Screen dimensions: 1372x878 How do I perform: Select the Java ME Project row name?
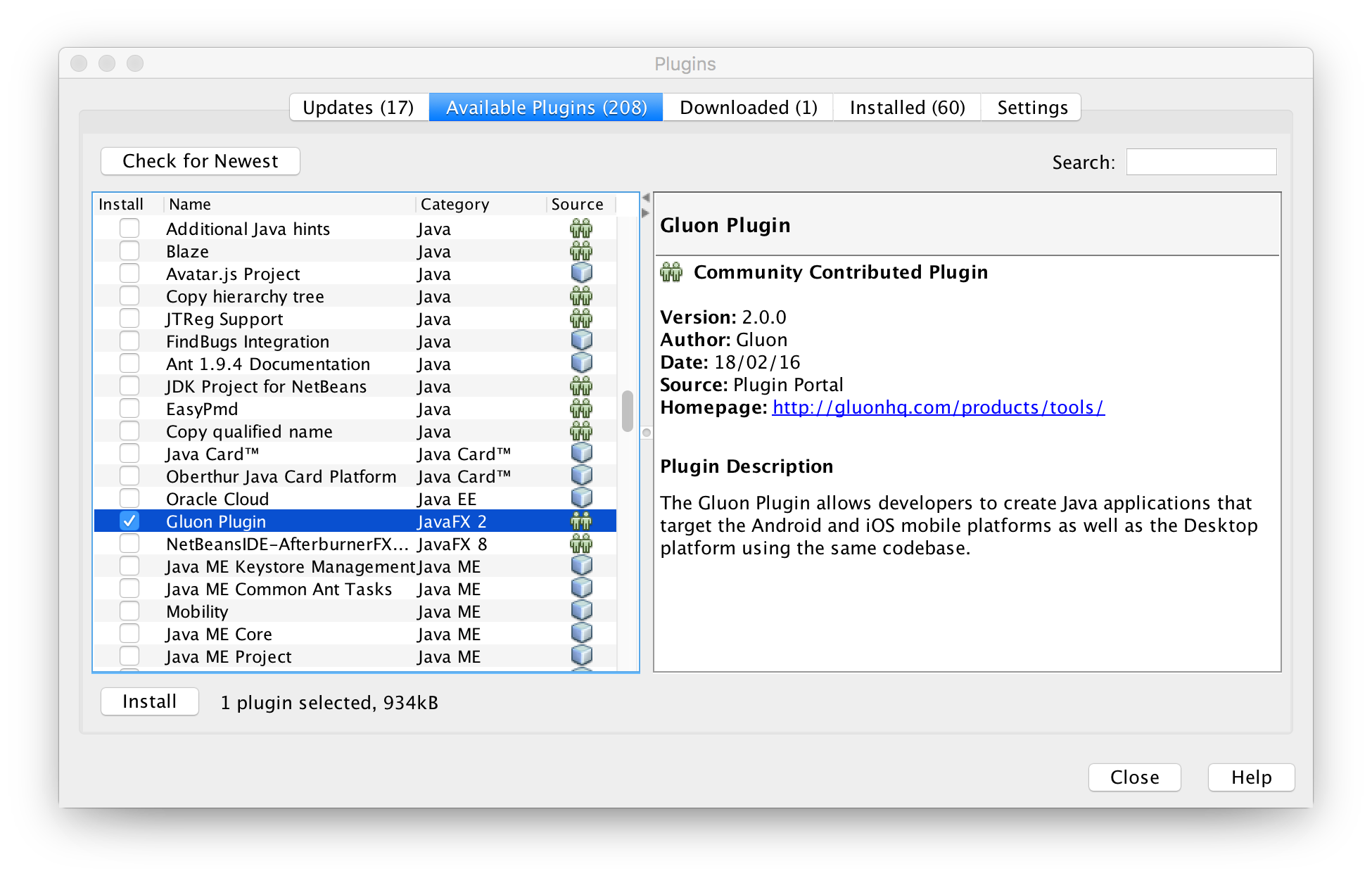click(229, 656)
